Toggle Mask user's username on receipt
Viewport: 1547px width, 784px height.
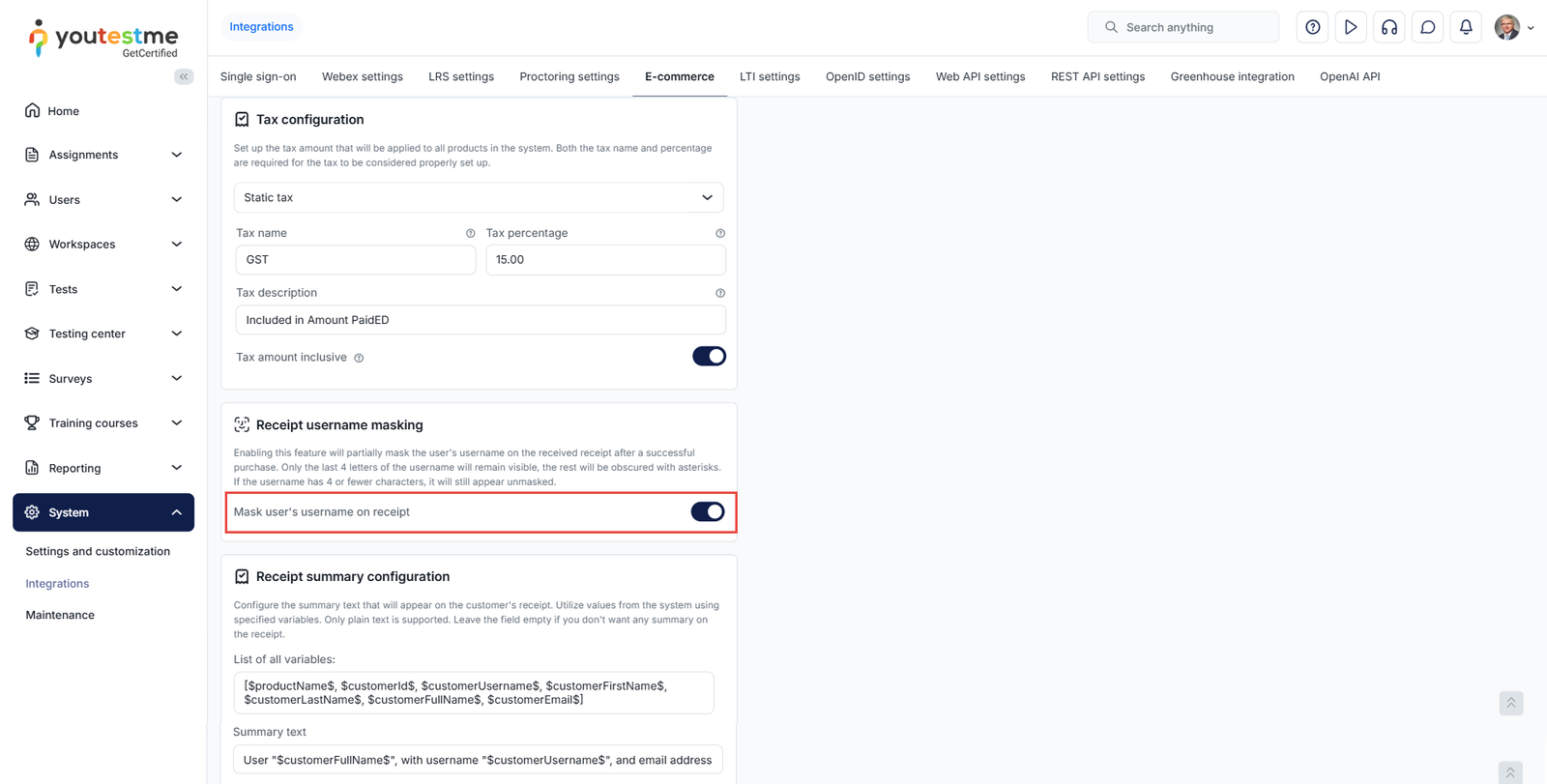tap(708, 512)
